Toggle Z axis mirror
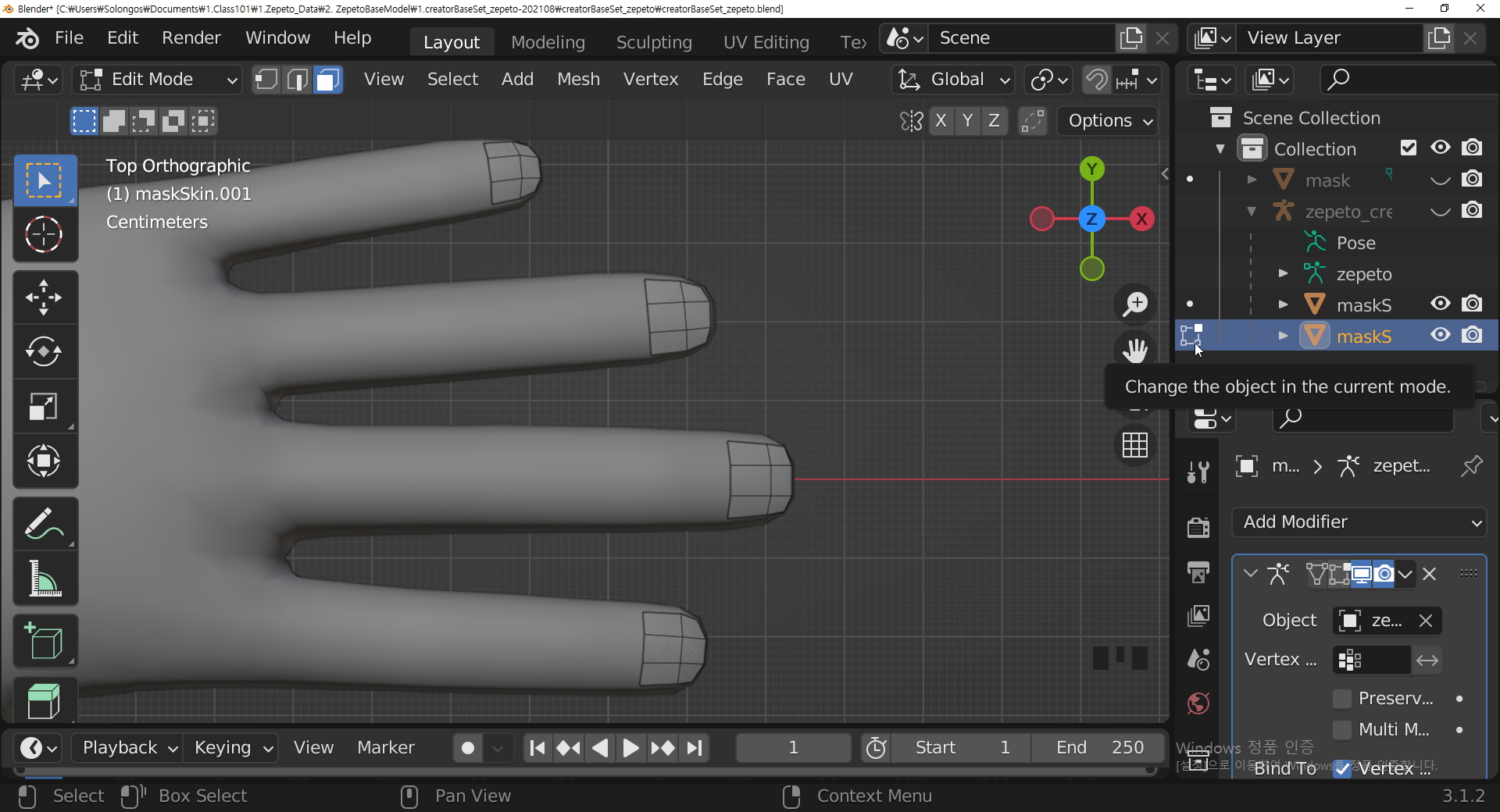 [994, 121]
